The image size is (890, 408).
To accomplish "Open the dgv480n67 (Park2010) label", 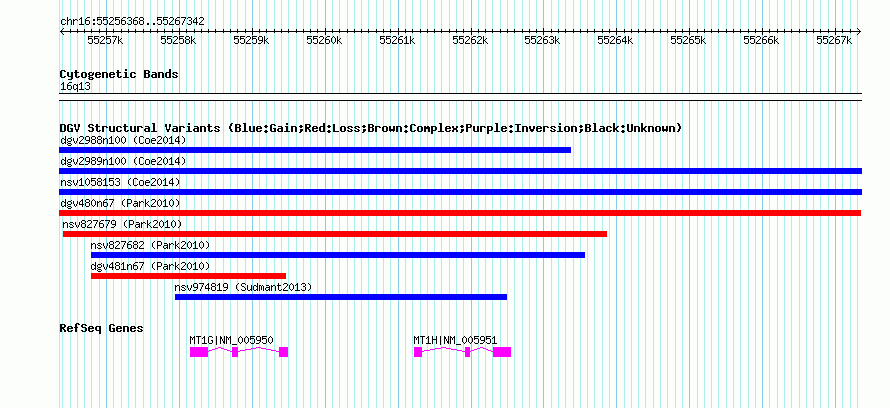I will (x=120, y=203).
